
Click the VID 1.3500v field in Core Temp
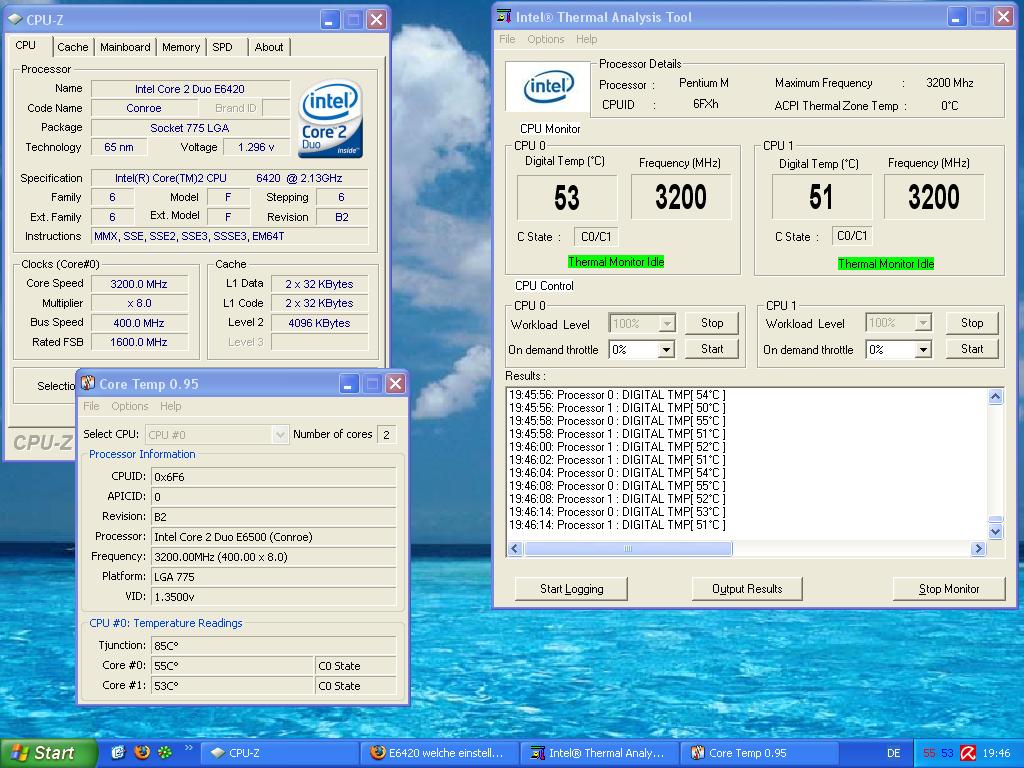274,596
